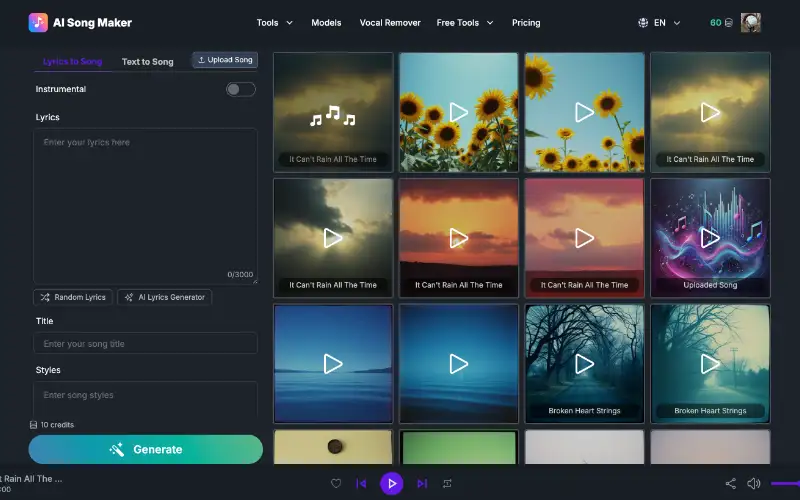
Task: Open the now-playing card with music notes
Action: tap(333, 112)
